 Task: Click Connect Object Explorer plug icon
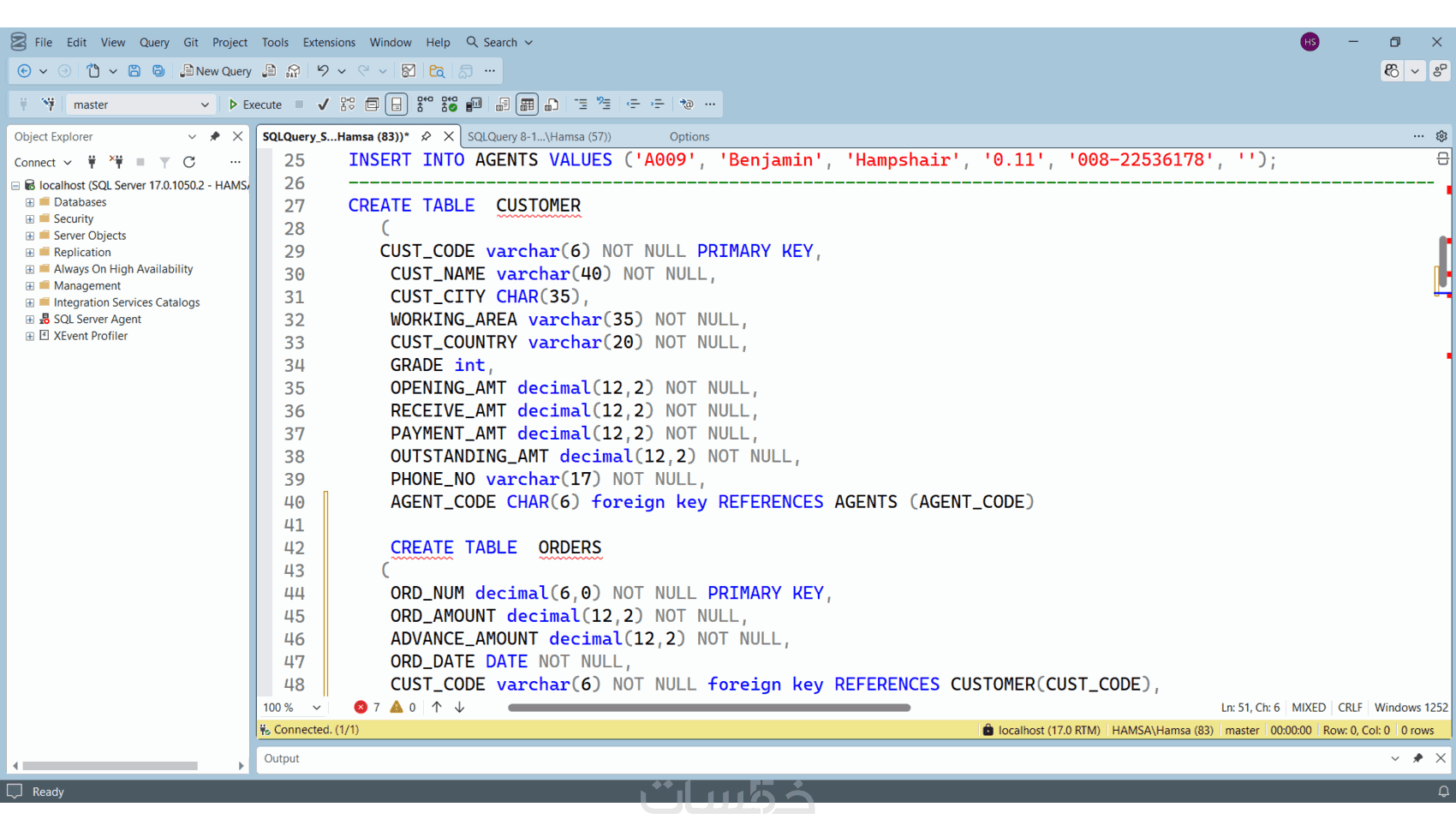click(92, 162)
